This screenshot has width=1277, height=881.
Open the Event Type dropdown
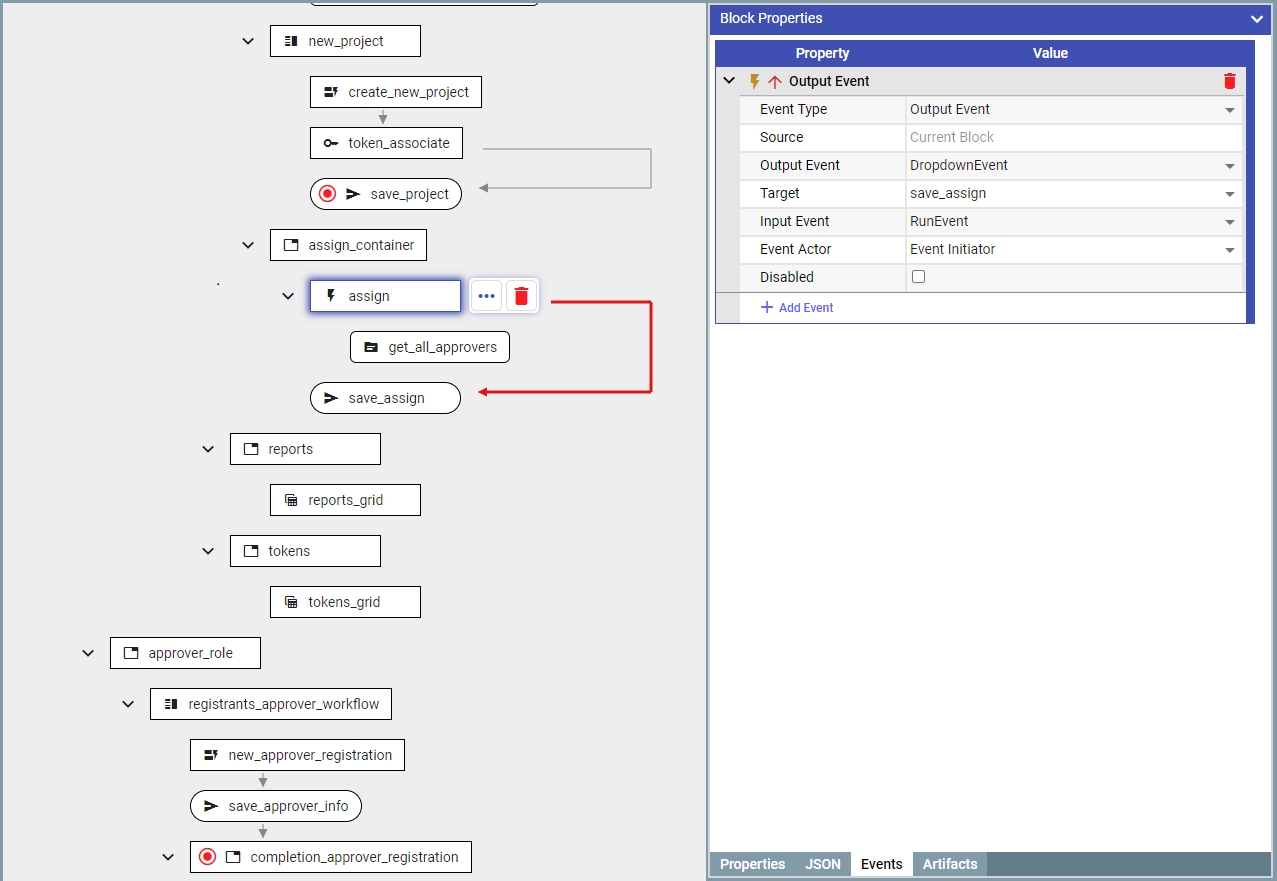(x=1230, y=110)
